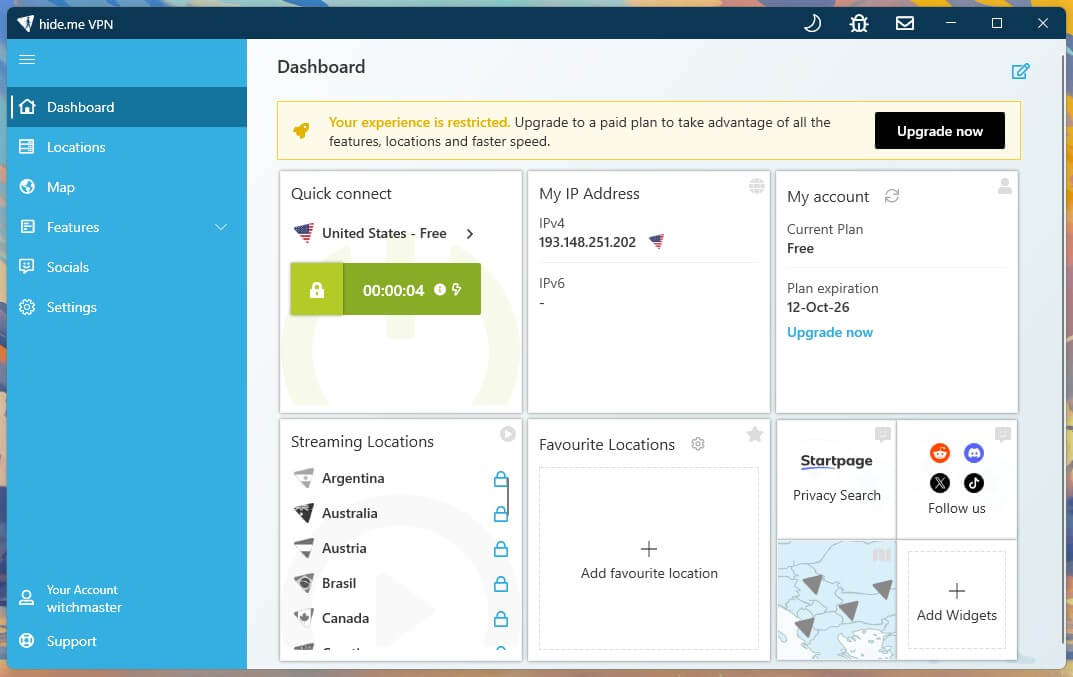Go to Locations in sidebar
The width and height of the screenshot is (1073, 677).
click(x=127, y=147)
